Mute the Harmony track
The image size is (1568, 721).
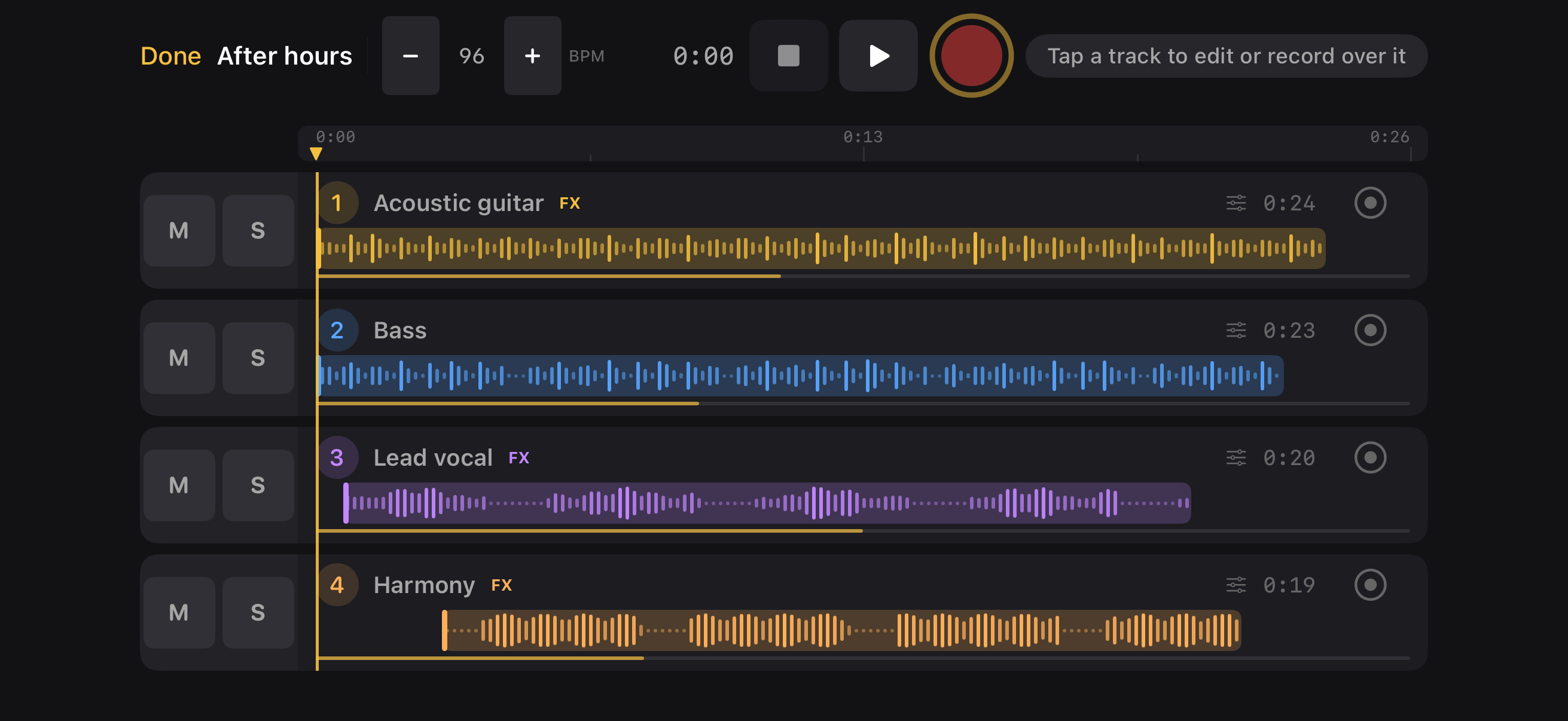click(179, 612)
